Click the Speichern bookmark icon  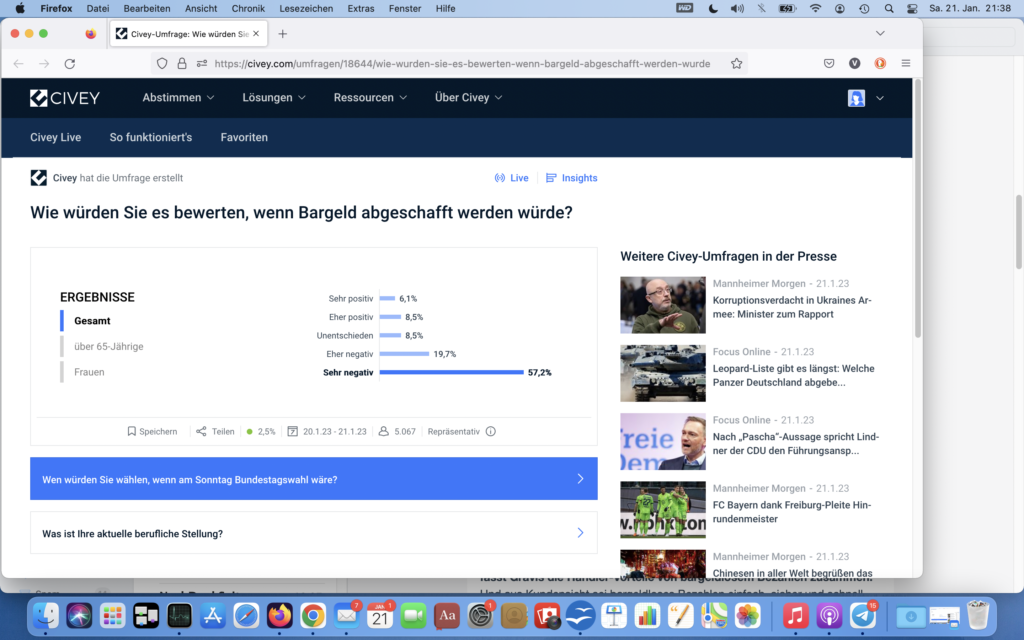pyautogui.click(x=132, y=432)
